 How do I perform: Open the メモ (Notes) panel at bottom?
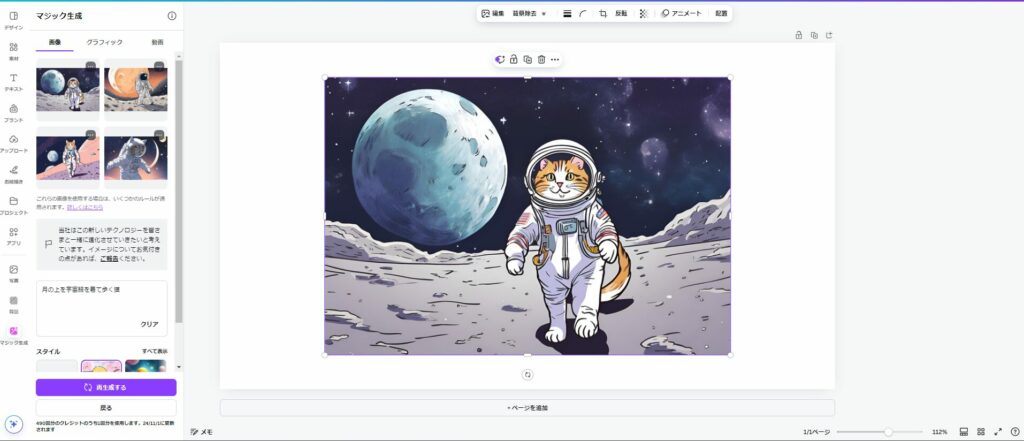pyautogui.click(x=201, y=432)
